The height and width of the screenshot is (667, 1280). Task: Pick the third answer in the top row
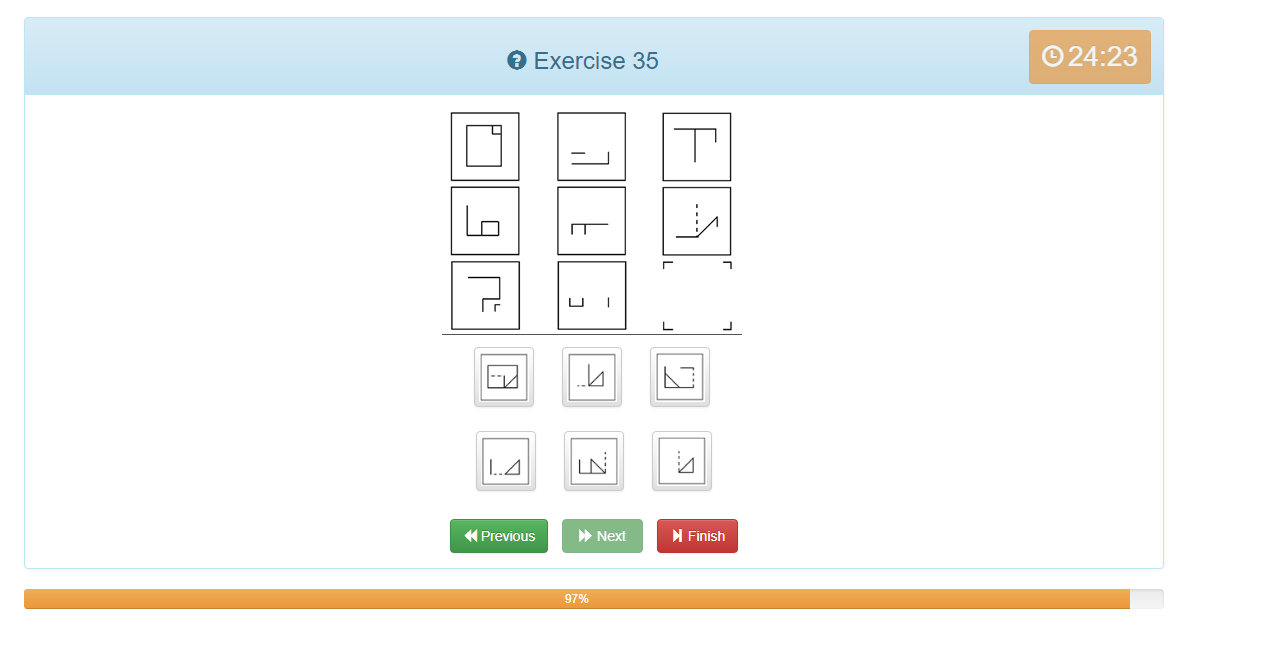click(680, 377)
